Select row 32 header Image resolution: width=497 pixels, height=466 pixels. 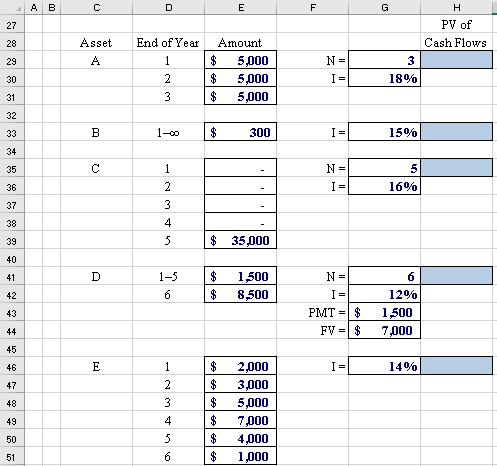tap(12, 115)
